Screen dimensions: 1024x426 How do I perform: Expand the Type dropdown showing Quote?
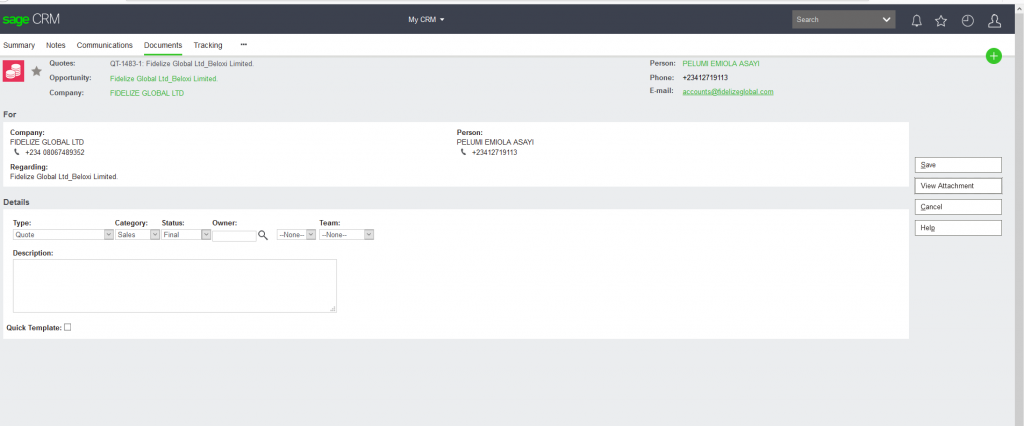[x=62, y=234]
